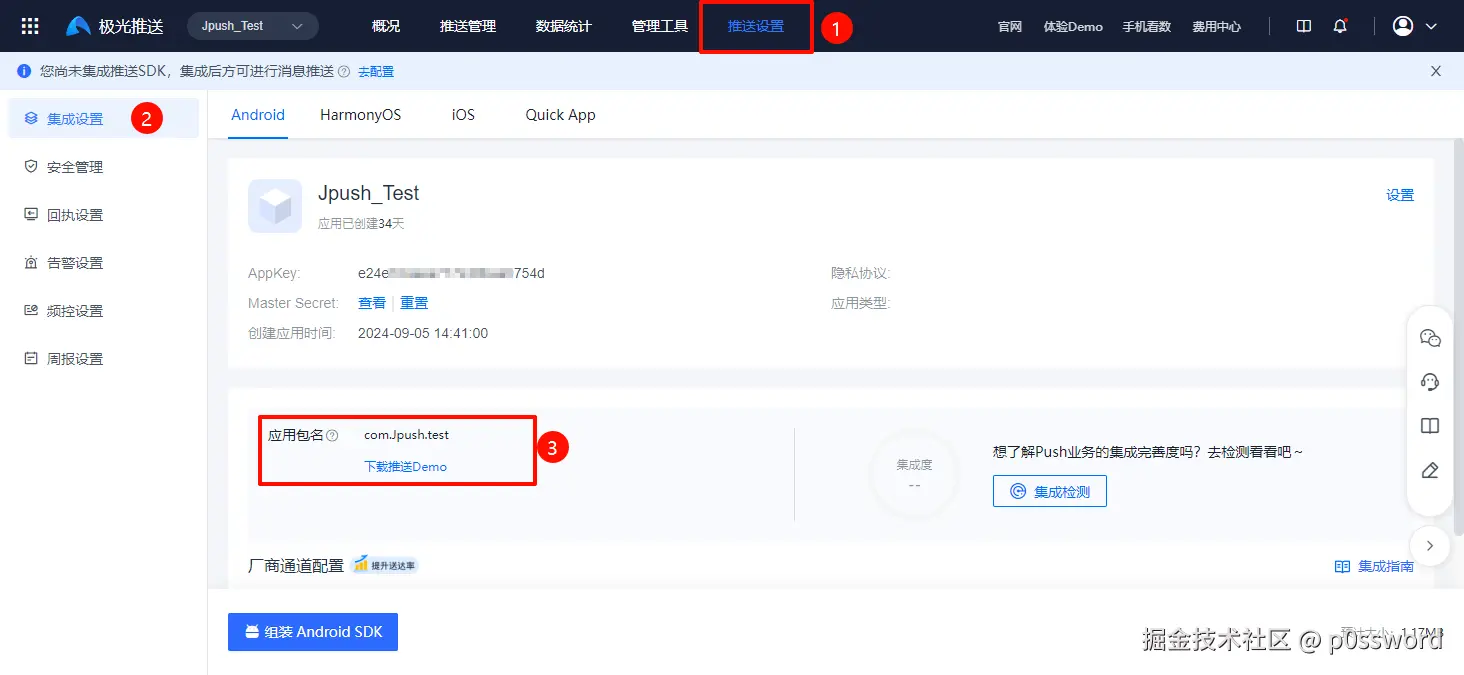Open the WeChat chat floating icon

coord(1430,338)
